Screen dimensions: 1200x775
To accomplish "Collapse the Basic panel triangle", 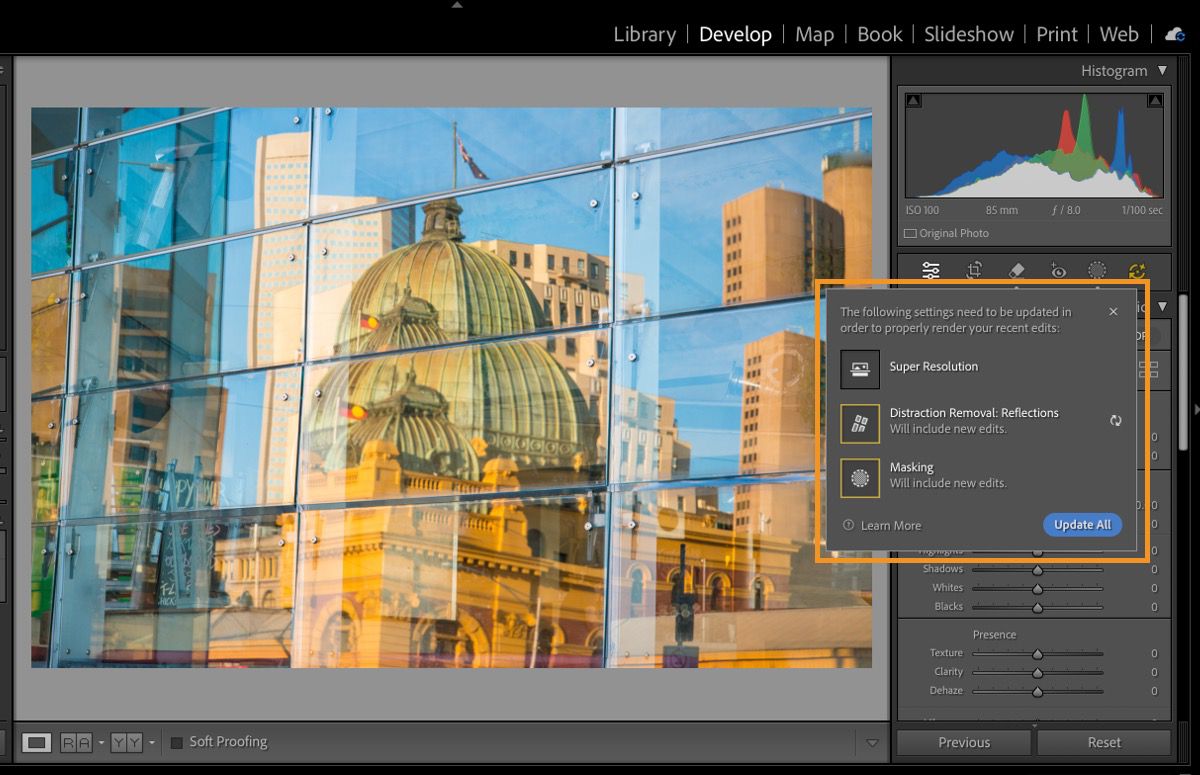I will pyautogui.click(x=1162, y=306).
